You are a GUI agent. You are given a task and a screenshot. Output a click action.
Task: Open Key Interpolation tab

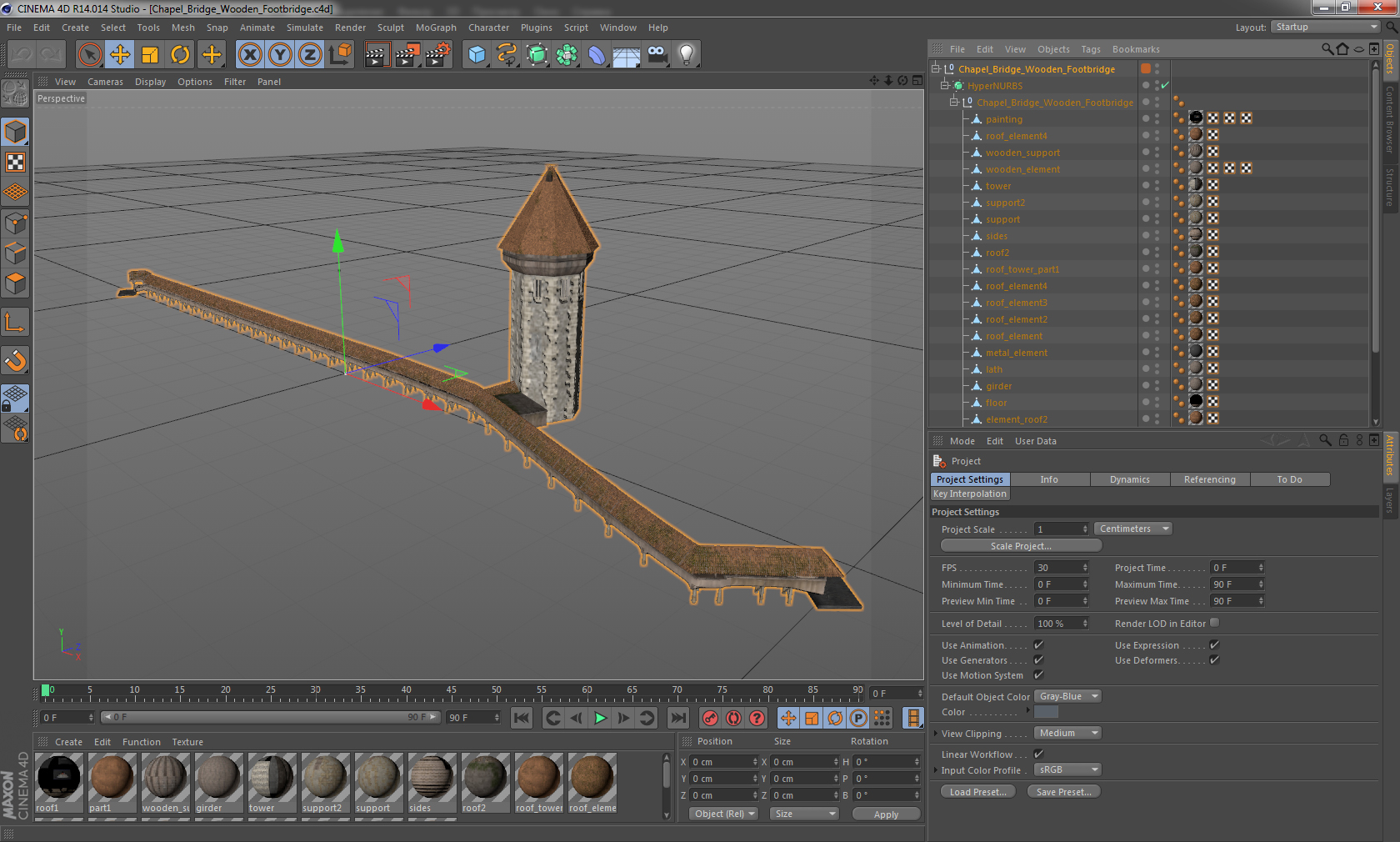click(970, 494)
